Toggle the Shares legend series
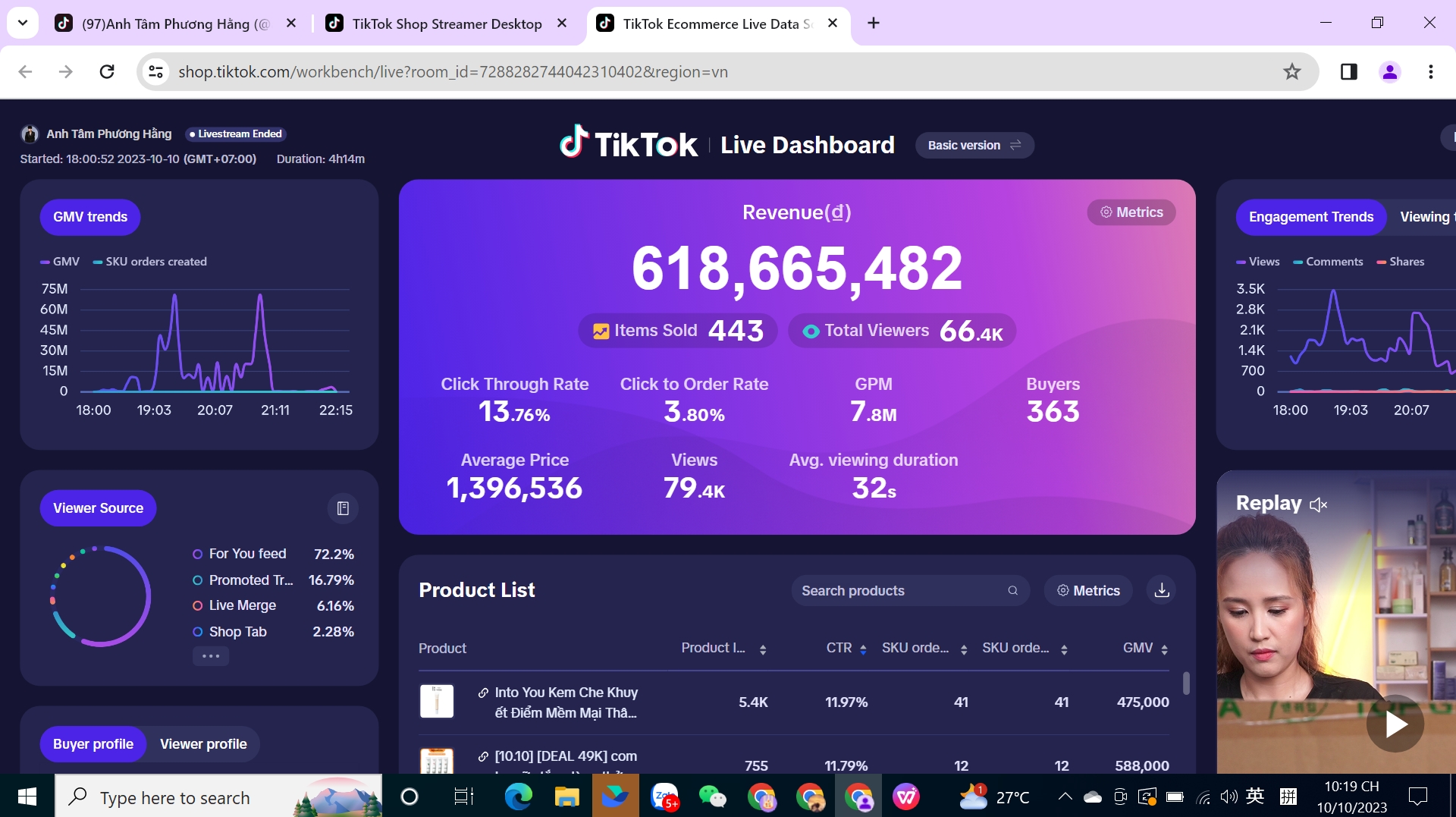1456x817 pixels. [1400, 262]
